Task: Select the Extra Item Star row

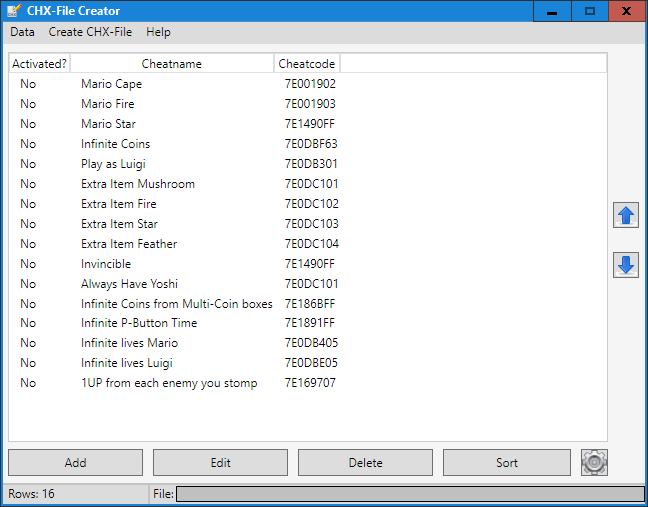Action: (x=308, y=224)
